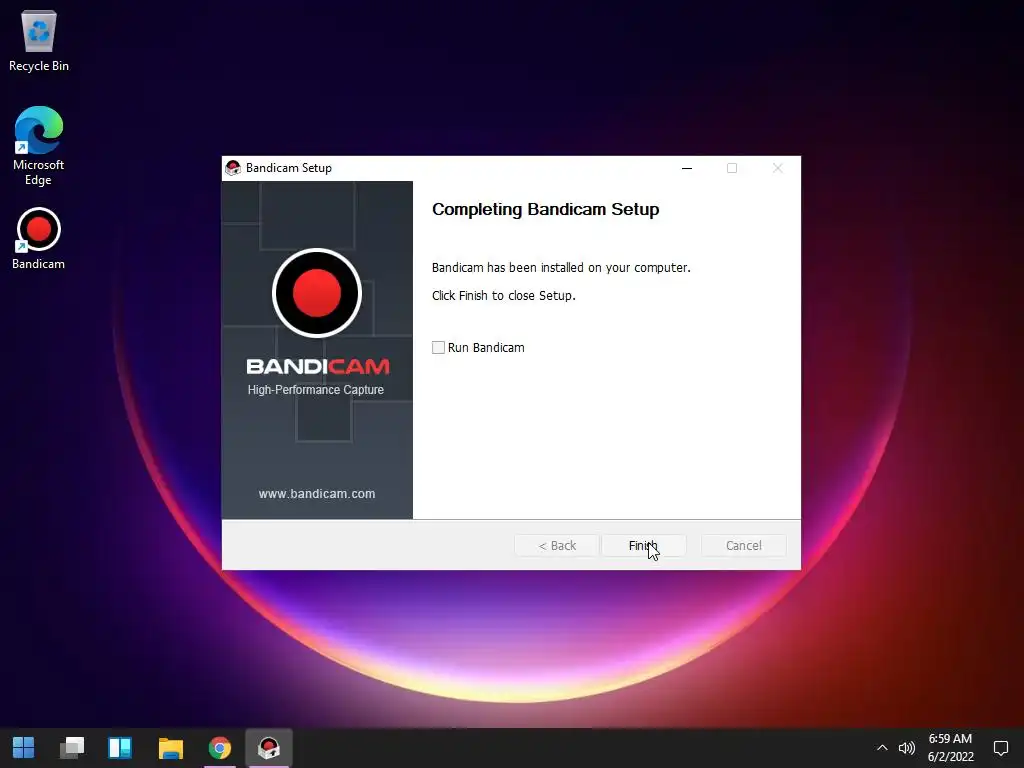The image size is (1024, 768).
Task: Click the www.bandicam.com text in the sidebar
Action: (x=317, y=494)
